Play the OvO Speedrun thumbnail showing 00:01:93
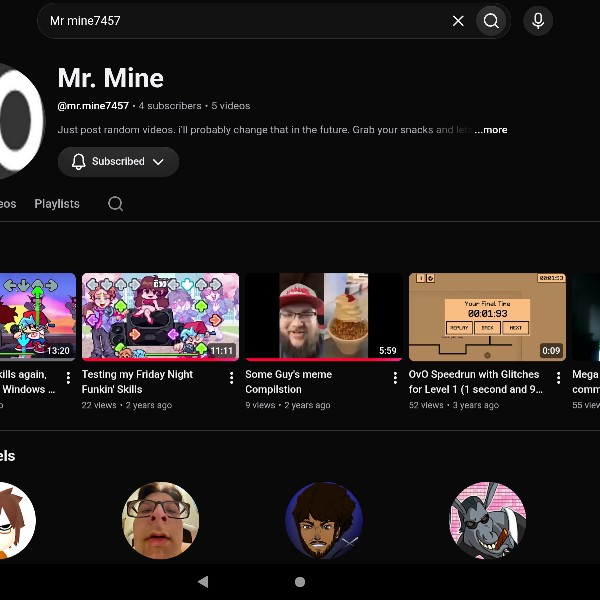600x600 pixels. point(487,317)
